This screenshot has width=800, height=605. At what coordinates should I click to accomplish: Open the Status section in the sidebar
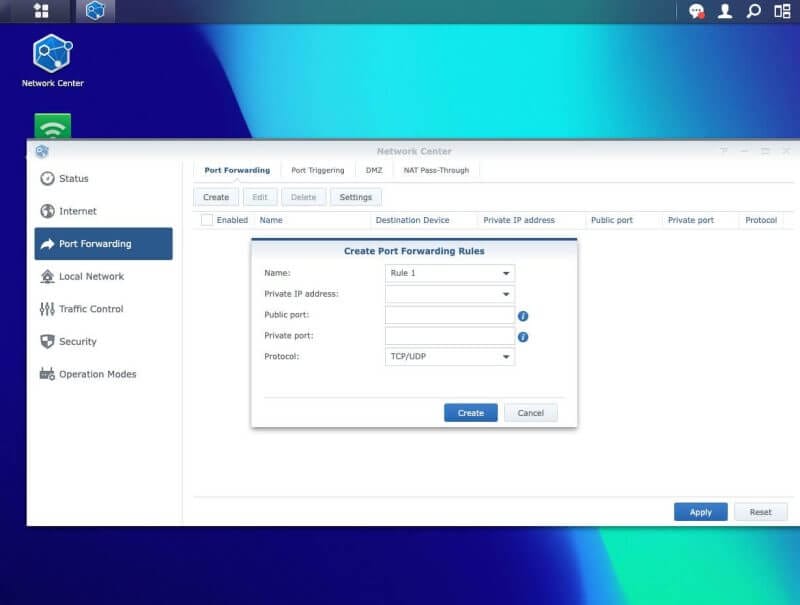(48, 179)
